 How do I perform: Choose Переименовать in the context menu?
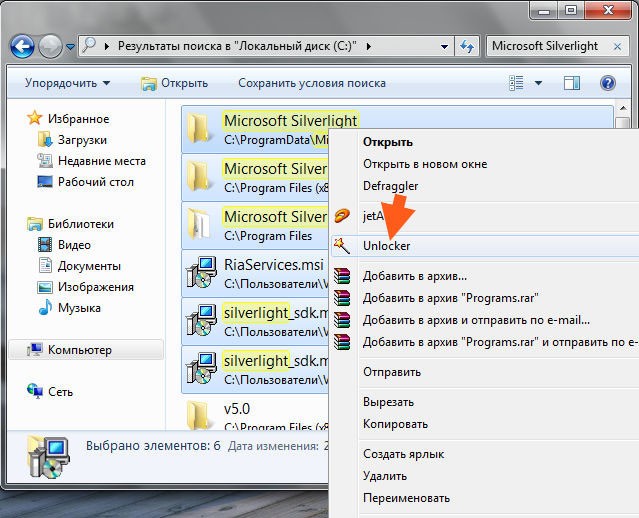[x=406, y=498]
